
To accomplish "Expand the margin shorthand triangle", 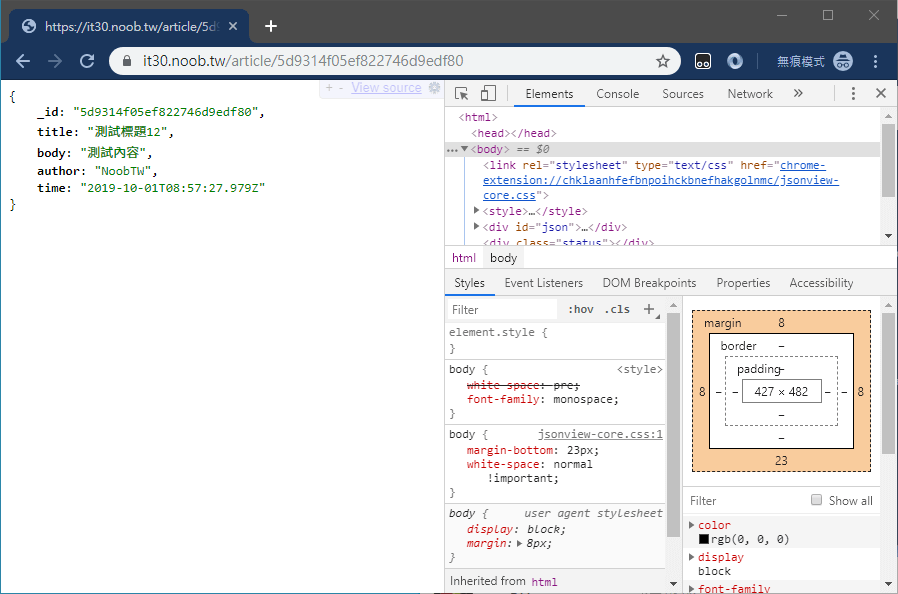I will tap(519, 544).
